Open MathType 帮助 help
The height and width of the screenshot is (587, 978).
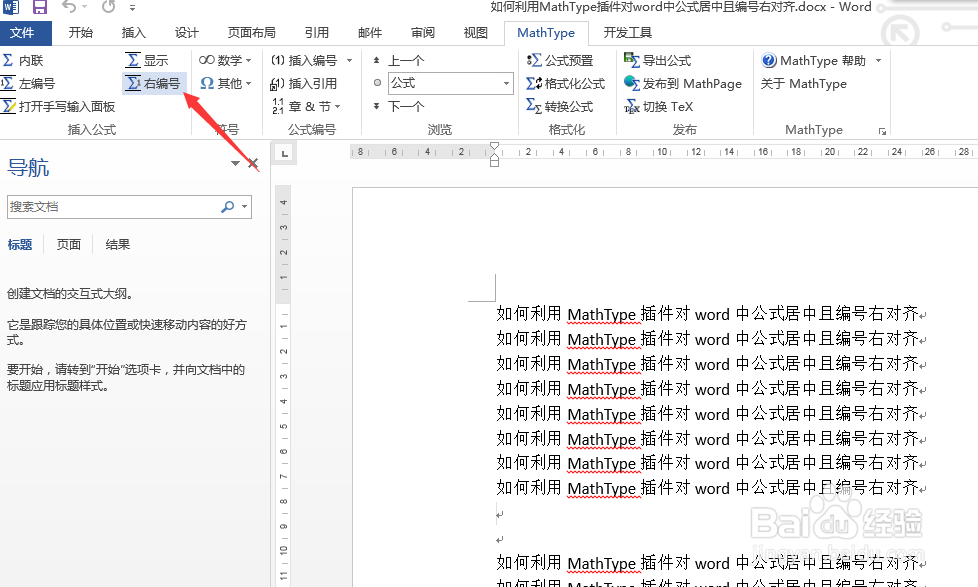[x=814, y=61]
